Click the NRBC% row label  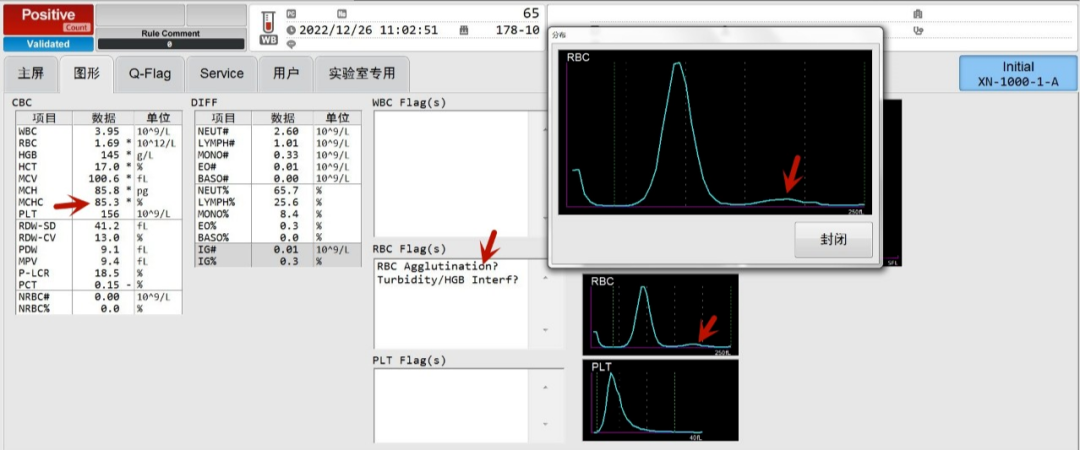click(x=32, y=309)
